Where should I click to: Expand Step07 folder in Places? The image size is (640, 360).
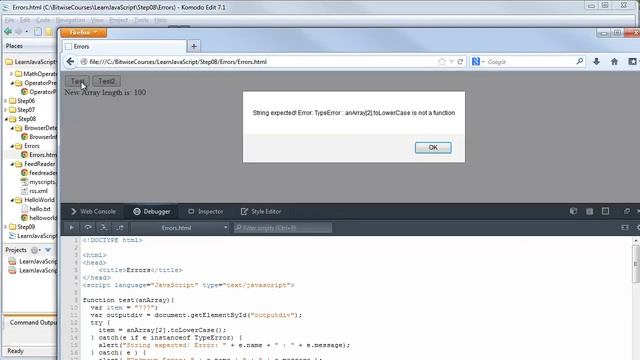6,110
